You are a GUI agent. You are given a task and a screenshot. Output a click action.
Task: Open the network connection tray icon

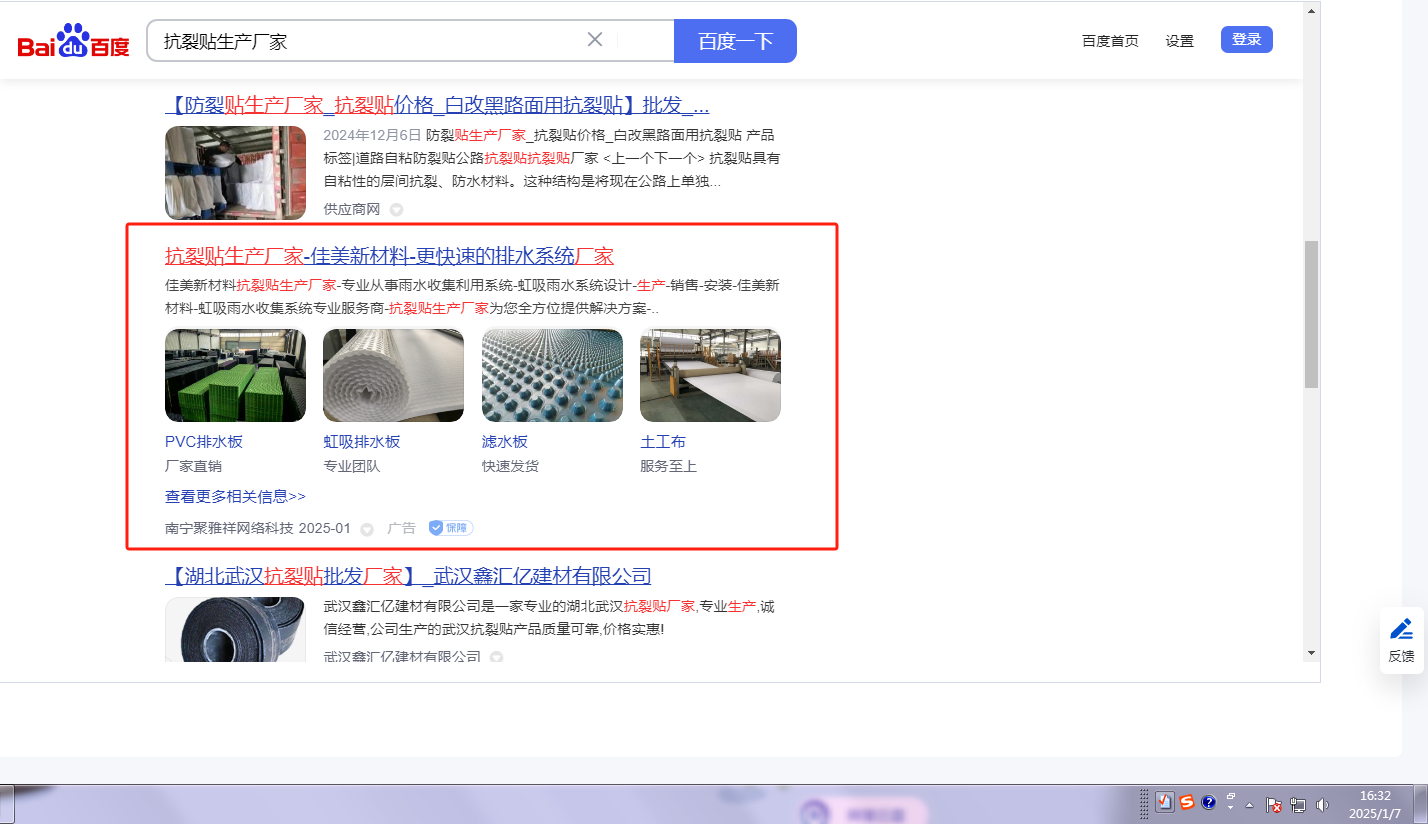point(1299,804)
